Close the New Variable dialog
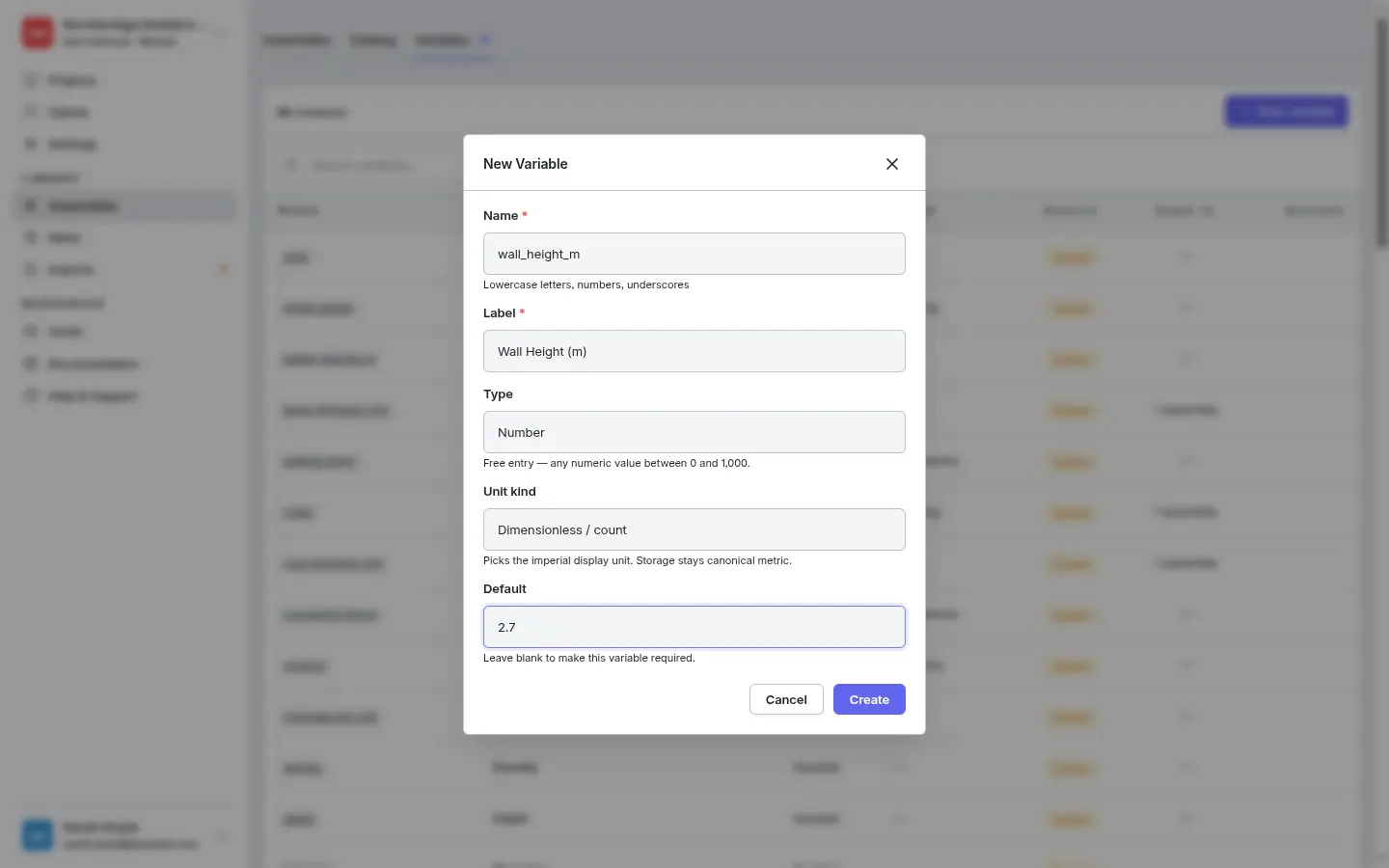The width and height of the screenshot is (1389, 868). 892,164
